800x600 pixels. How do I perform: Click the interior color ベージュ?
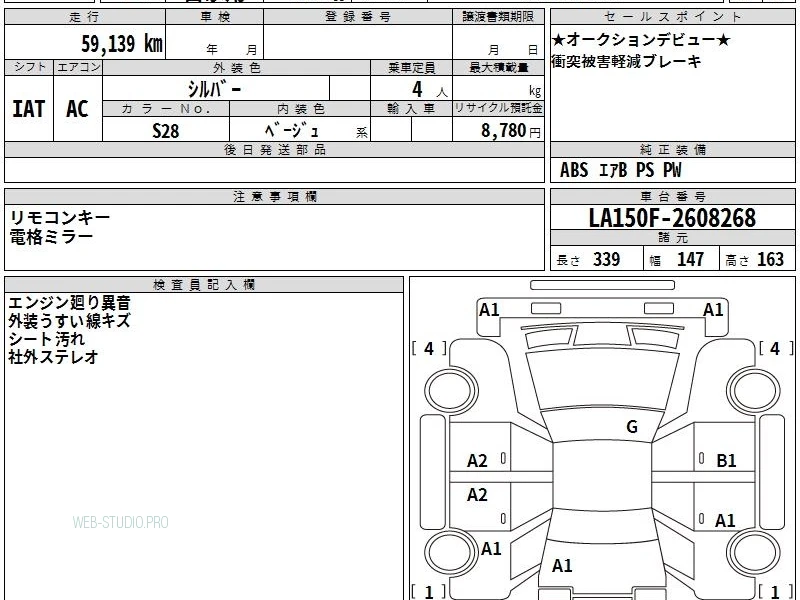(292, 131)
